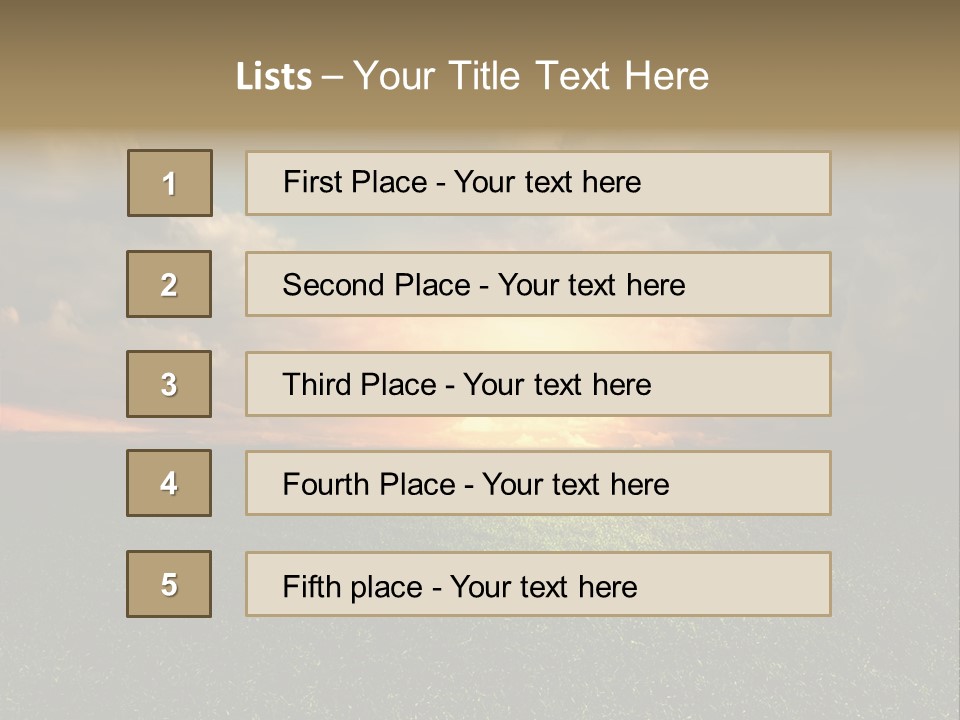Select the First Place text box

[538, 183]
